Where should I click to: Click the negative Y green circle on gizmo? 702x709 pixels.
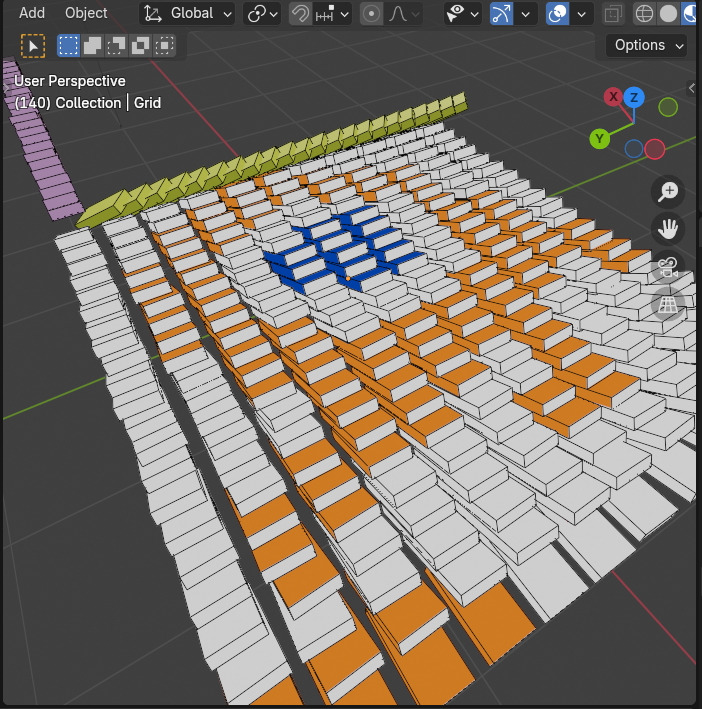click(668, 107)
